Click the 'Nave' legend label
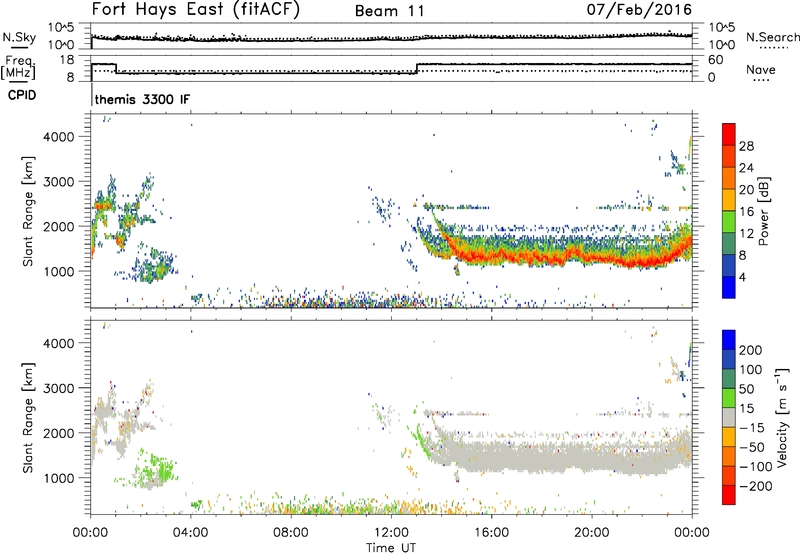Viewport: 800px width, 554px height. [761, 69]
